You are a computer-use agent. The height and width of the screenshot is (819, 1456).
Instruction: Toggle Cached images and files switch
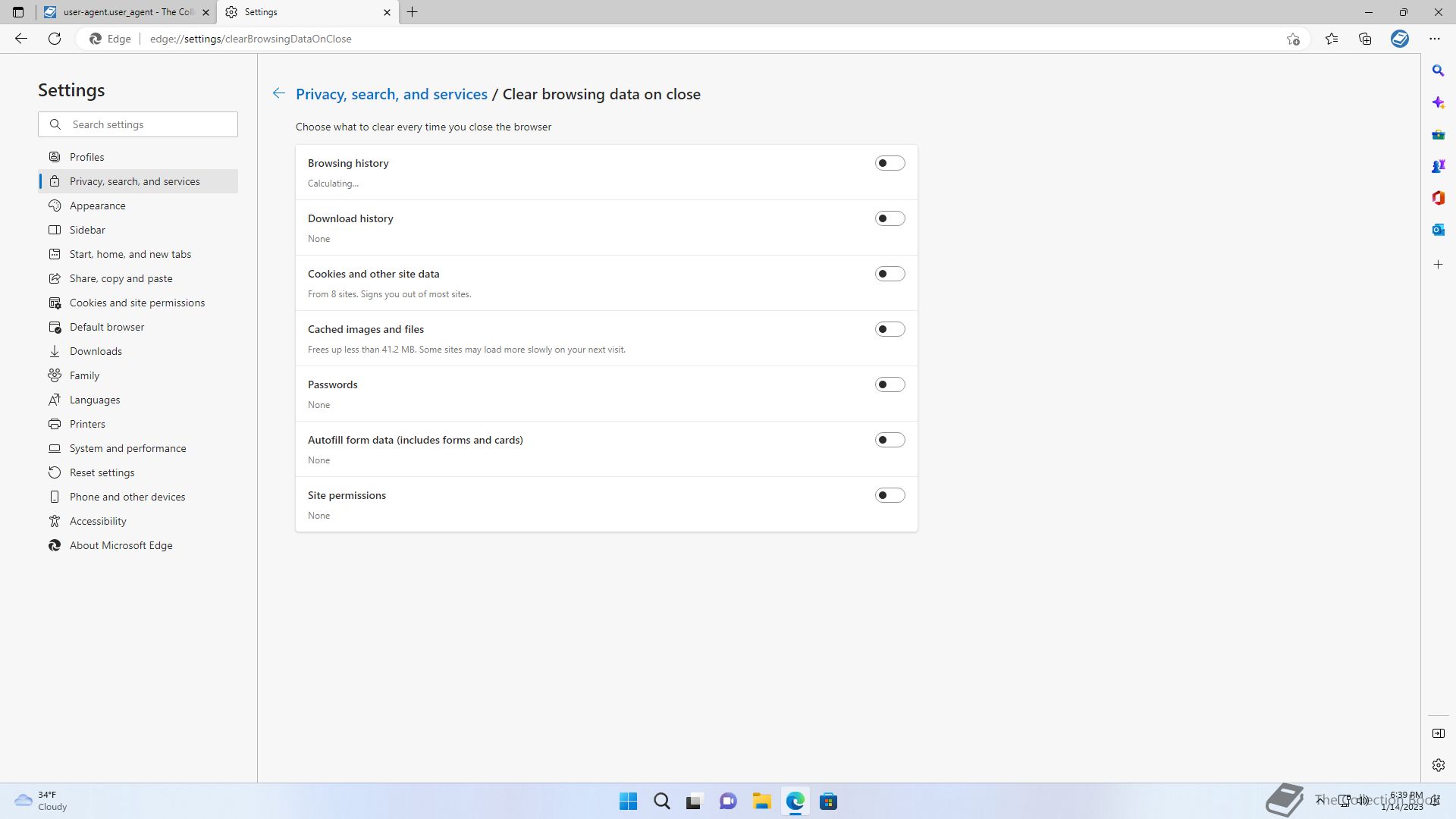tap(890, 329)
